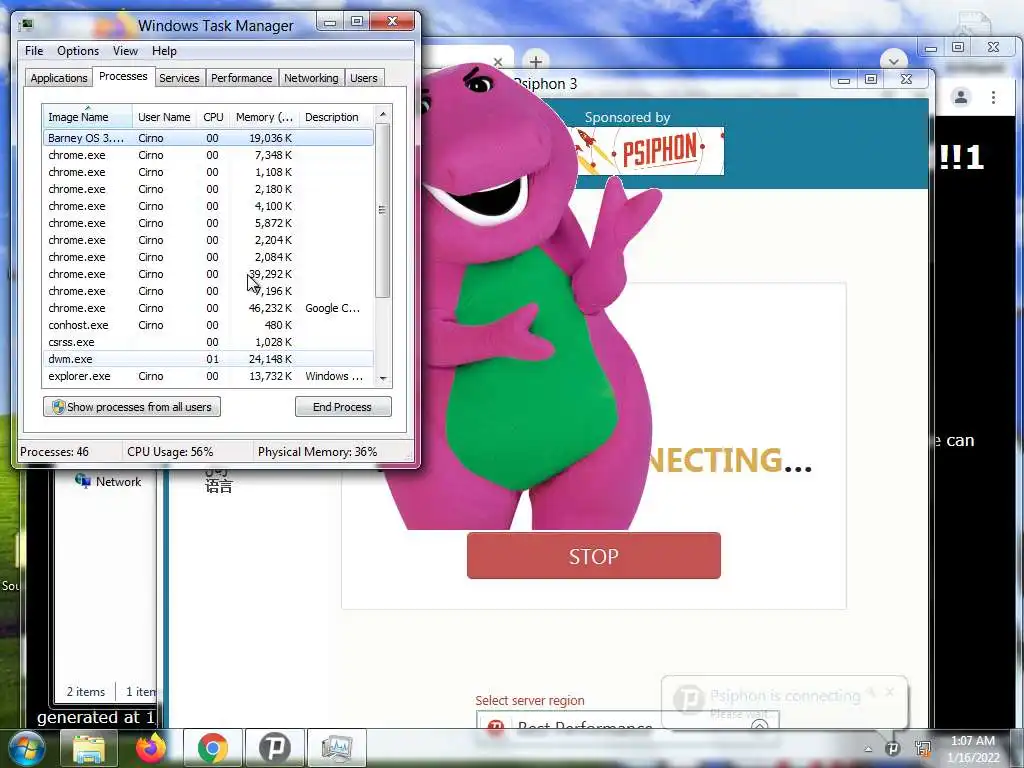The width and height of the screenshot is (1024, 768).
Task: Click Psiphon STOP button
Action: pos(594,556)
